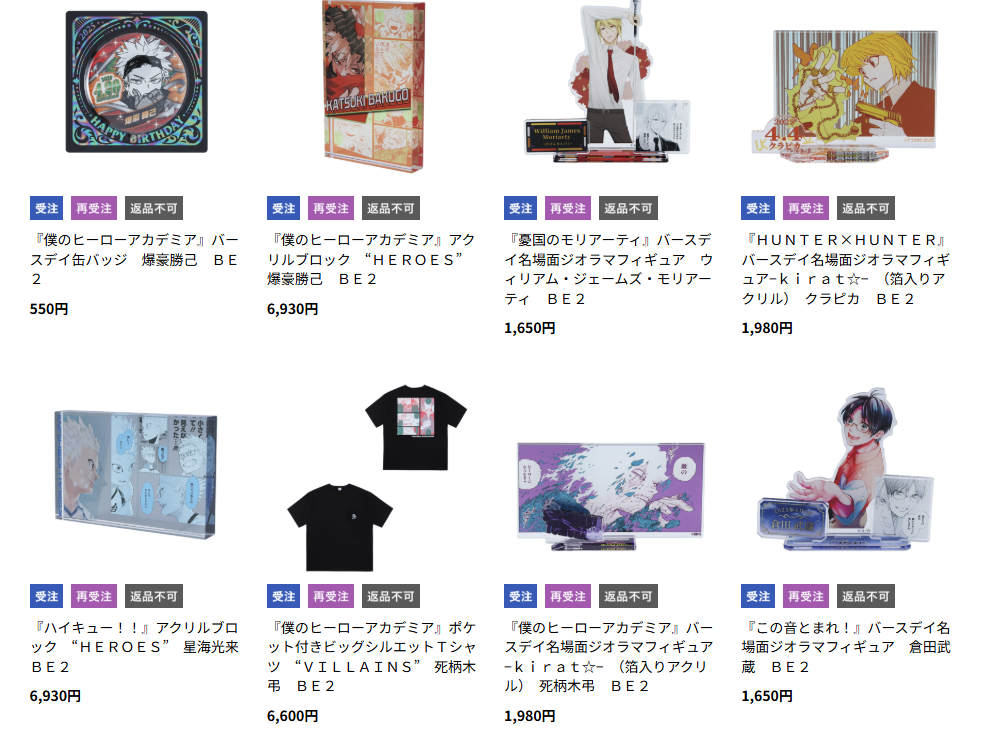Open the black VILLAINS T-shirt image
The height and width of the screenshot is (735, 1003).
coord(377,478)
